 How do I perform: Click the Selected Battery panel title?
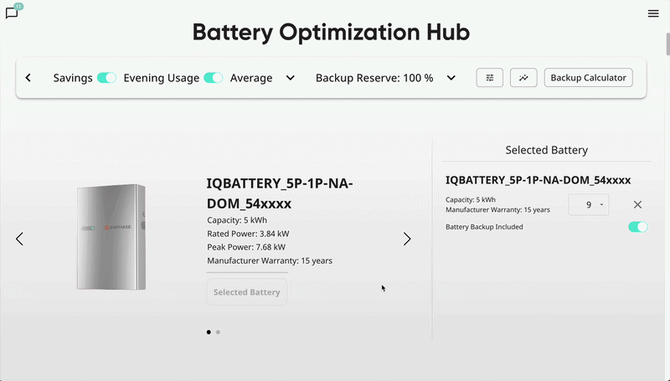pos(547,150)
